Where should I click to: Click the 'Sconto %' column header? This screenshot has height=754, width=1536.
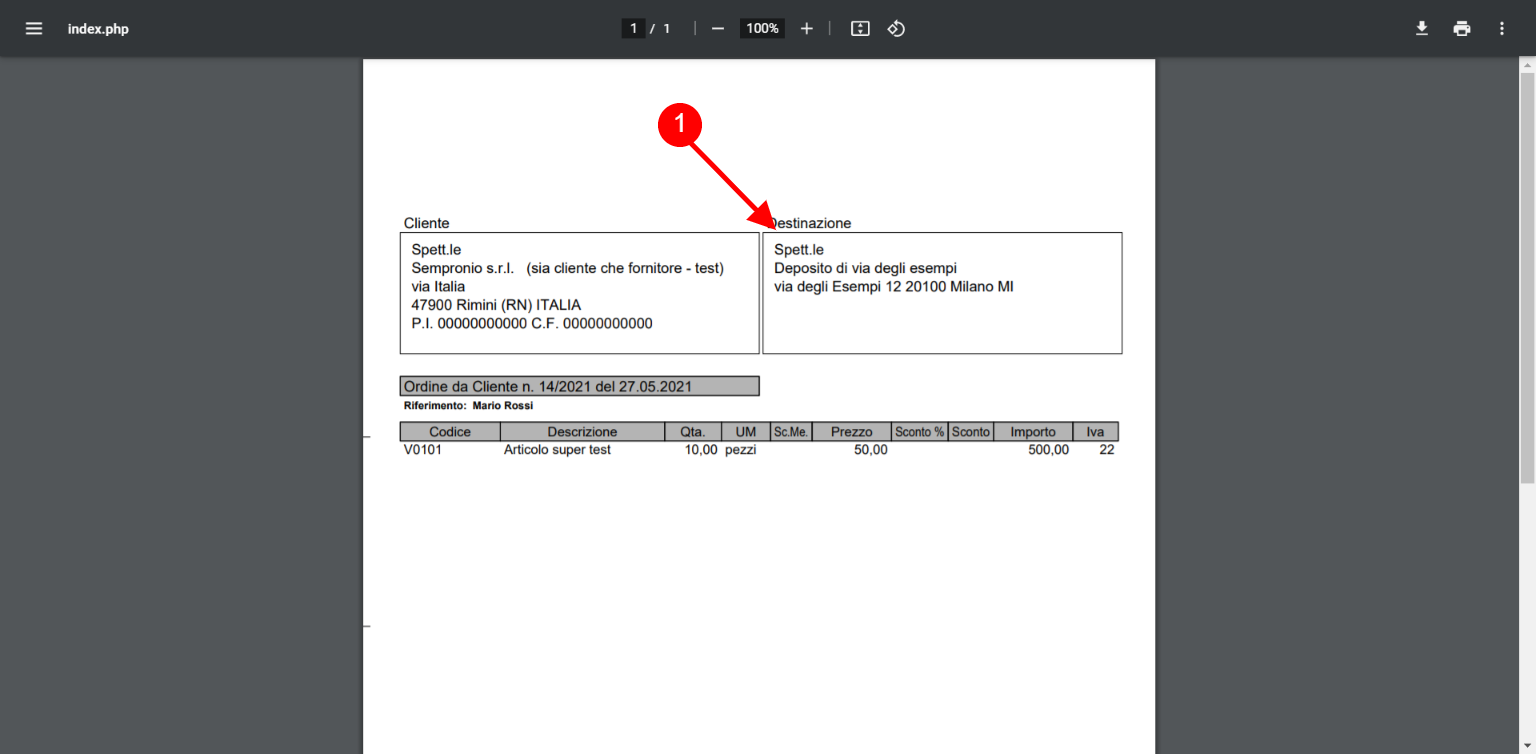(x=919, y=432)
